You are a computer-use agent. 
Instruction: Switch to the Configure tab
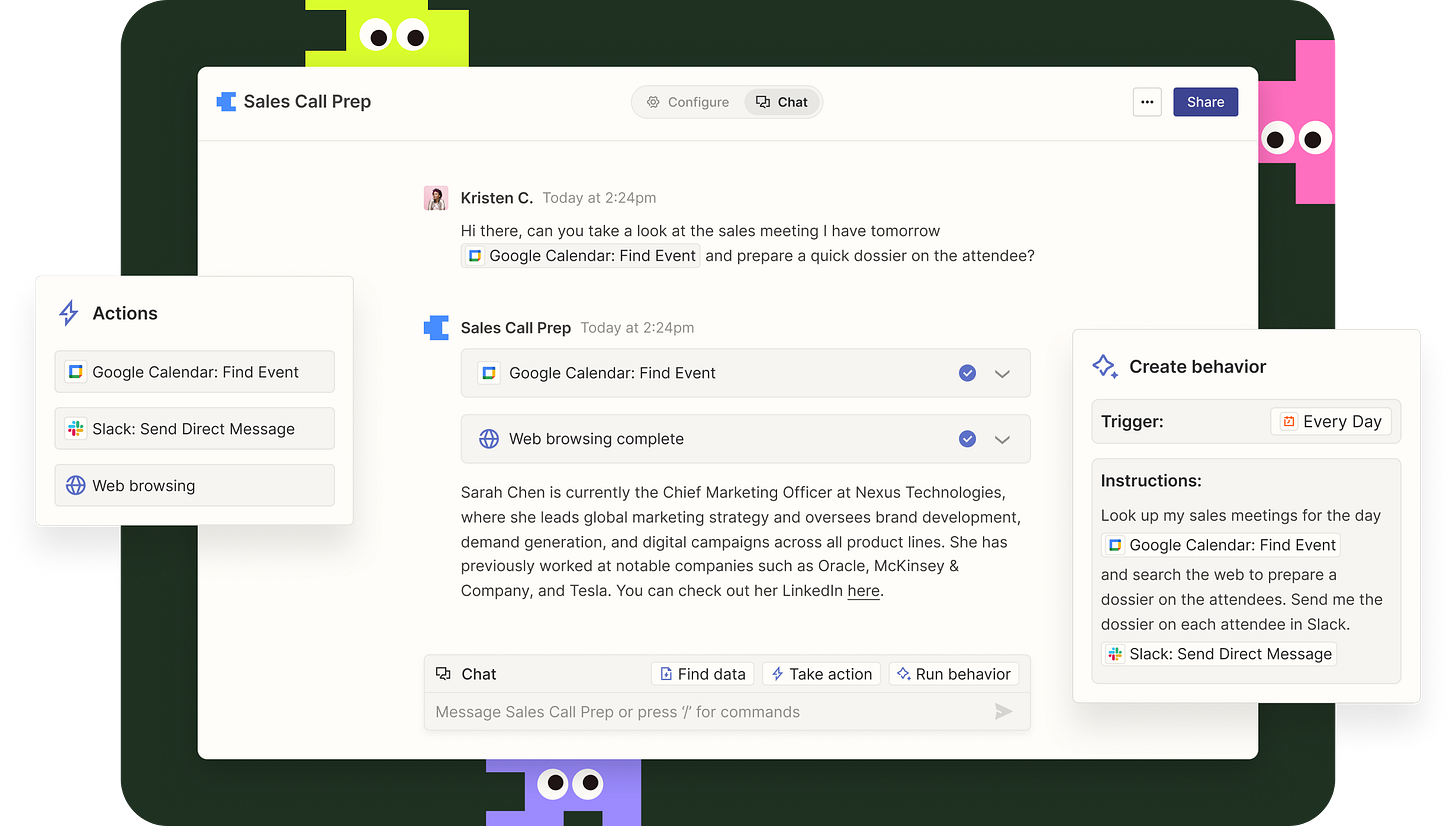click(x=688, y=102)
